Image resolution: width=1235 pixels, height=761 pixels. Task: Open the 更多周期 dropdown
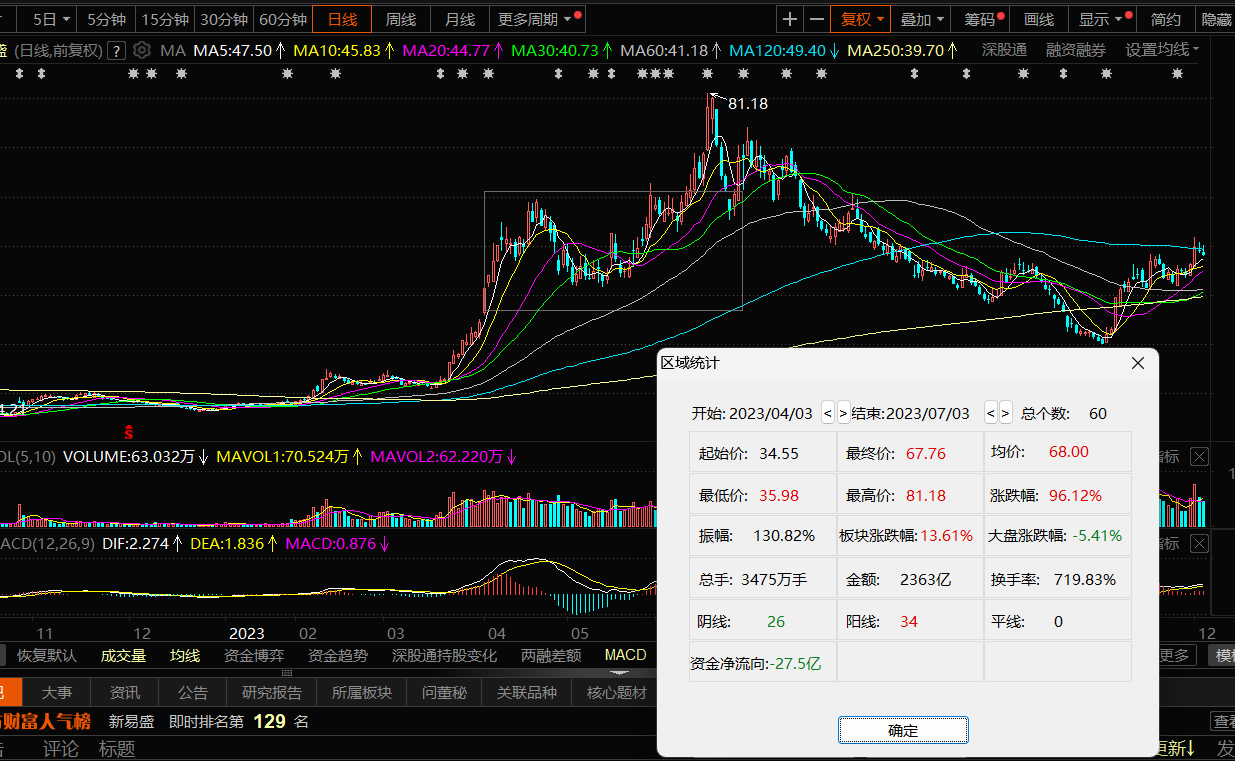(x=539, y=19)
